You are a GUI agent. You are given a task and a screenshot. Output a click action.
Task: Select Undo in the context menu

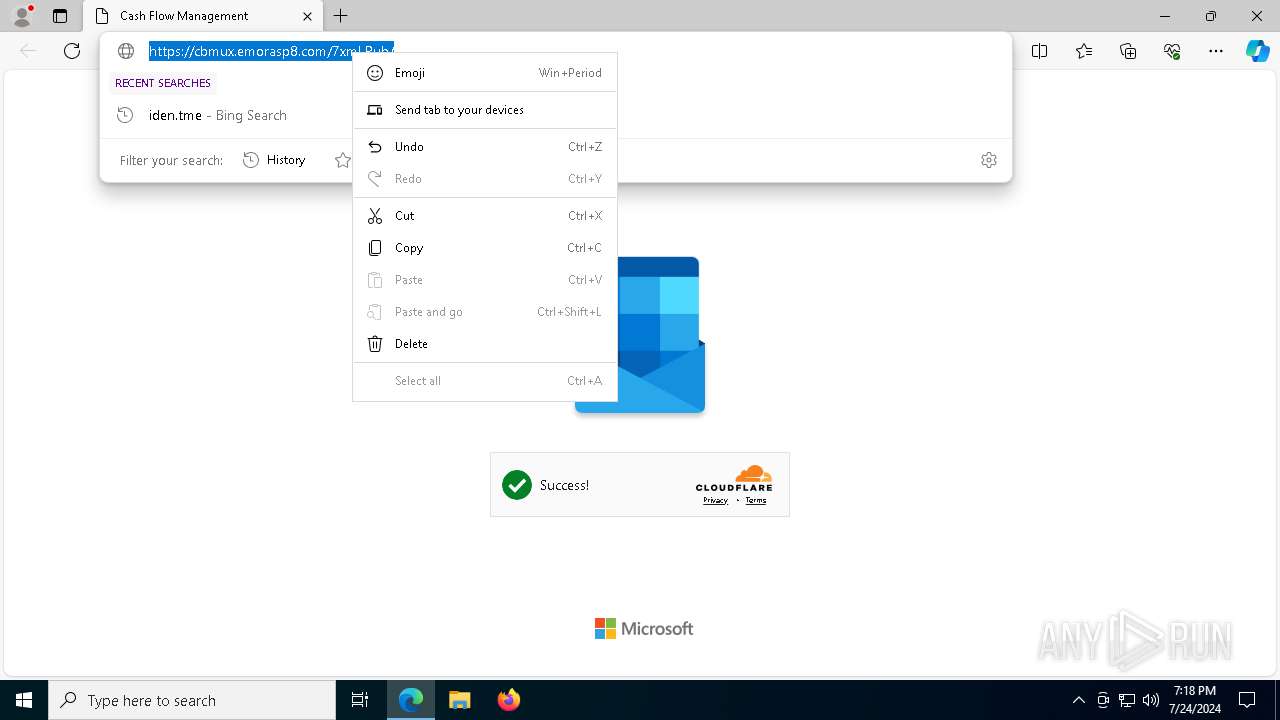point(485,147)
